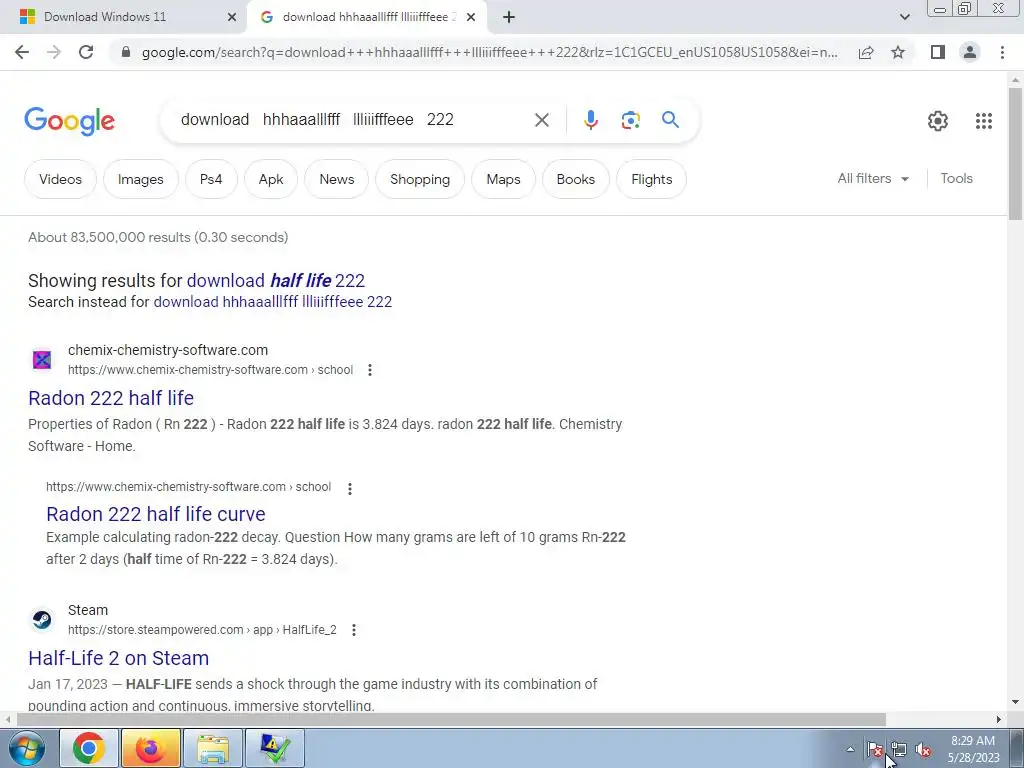Click the chemix-chemistry-software site favicon
This screenshot has height=768, width=1024.
(42, 359)
